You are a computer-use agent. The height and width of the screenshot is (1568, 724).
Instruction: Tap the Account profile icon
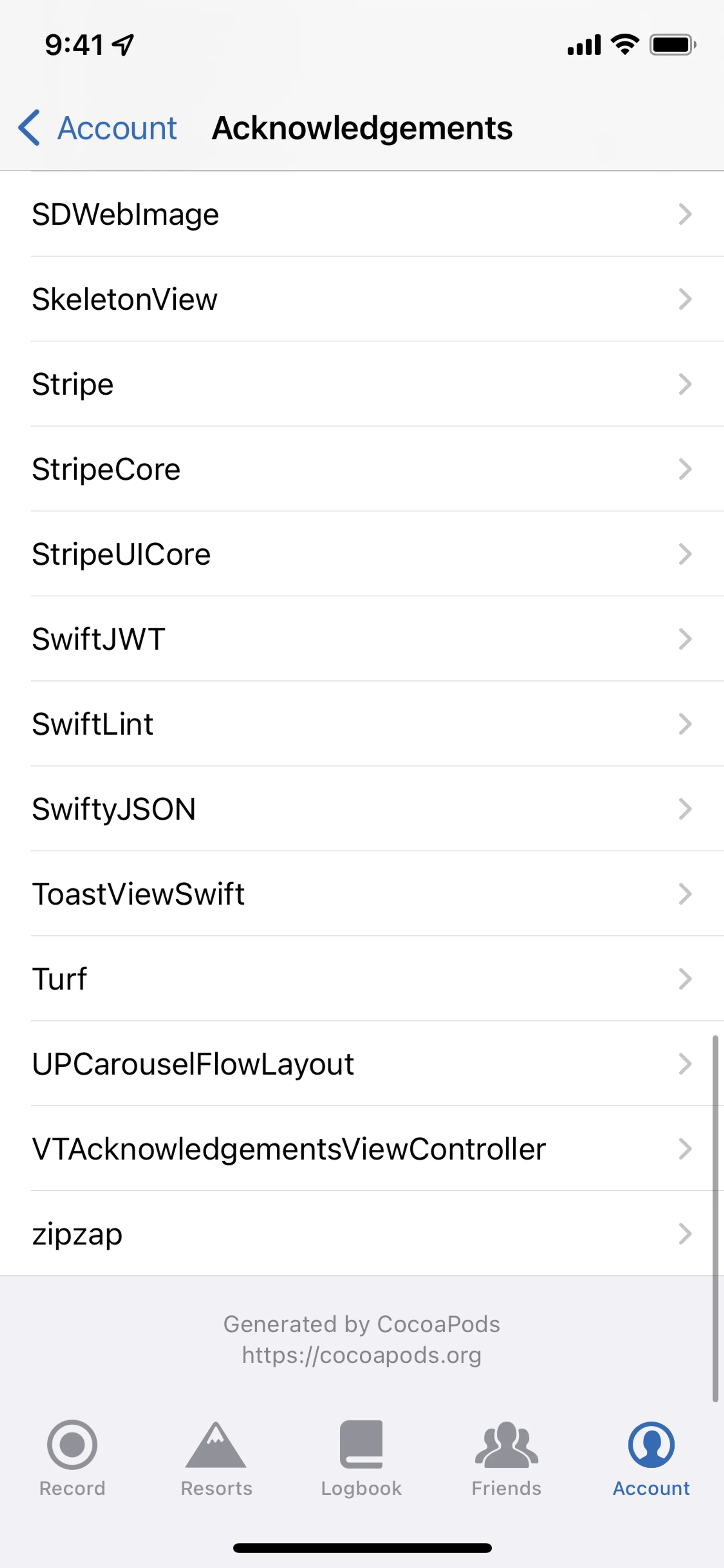pos(651,1444)
